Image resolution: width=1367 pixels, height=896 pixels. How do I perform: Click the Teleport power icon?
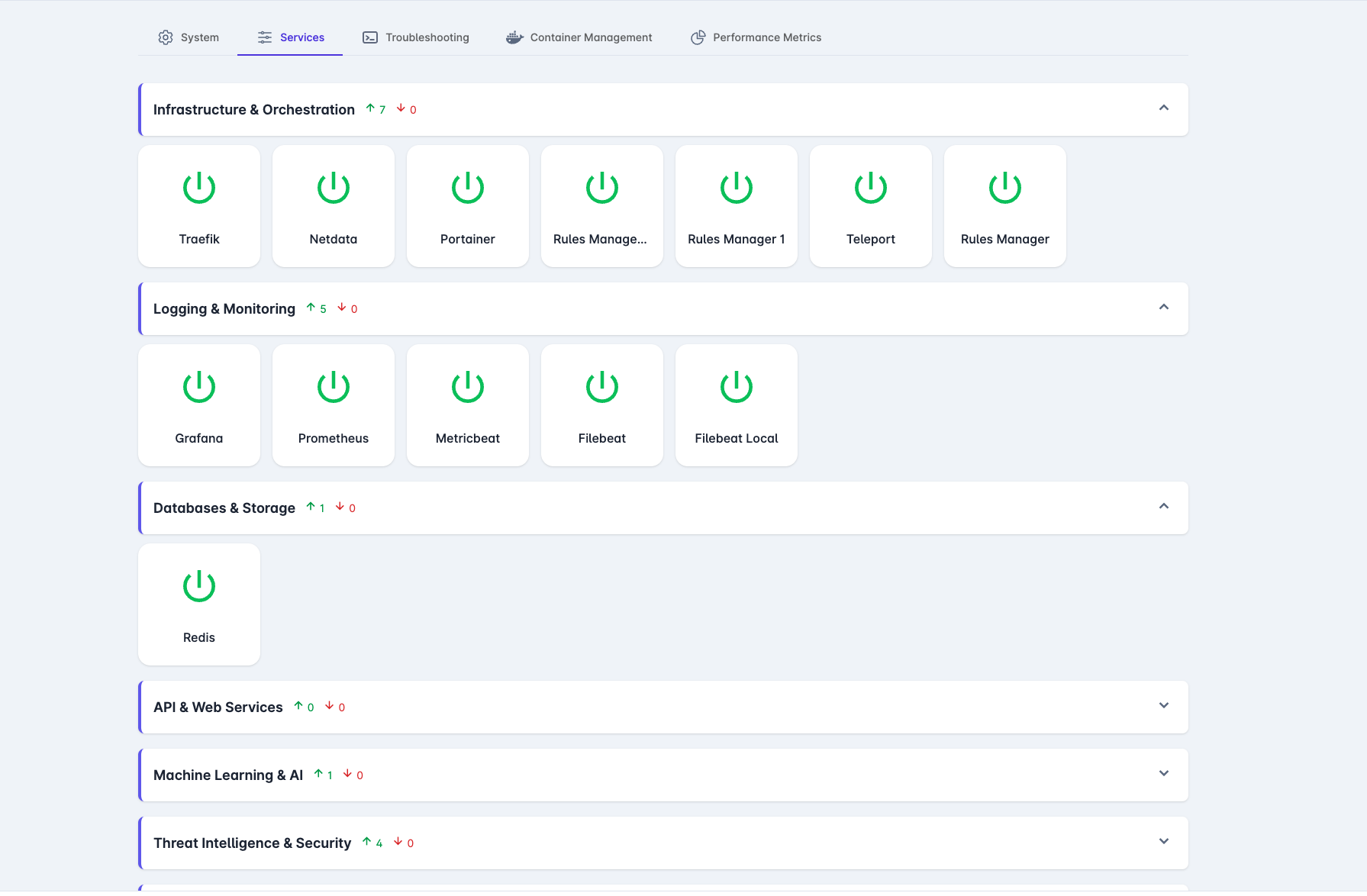(871, 188)
